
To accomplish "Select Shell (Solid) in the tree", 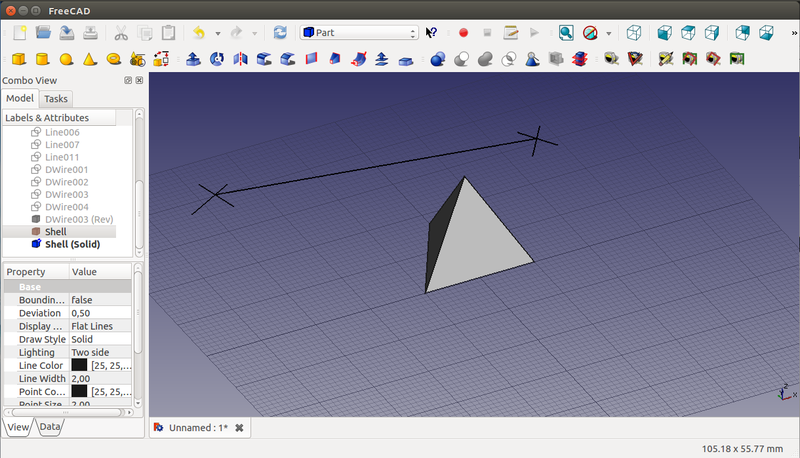I will point(72,245).
